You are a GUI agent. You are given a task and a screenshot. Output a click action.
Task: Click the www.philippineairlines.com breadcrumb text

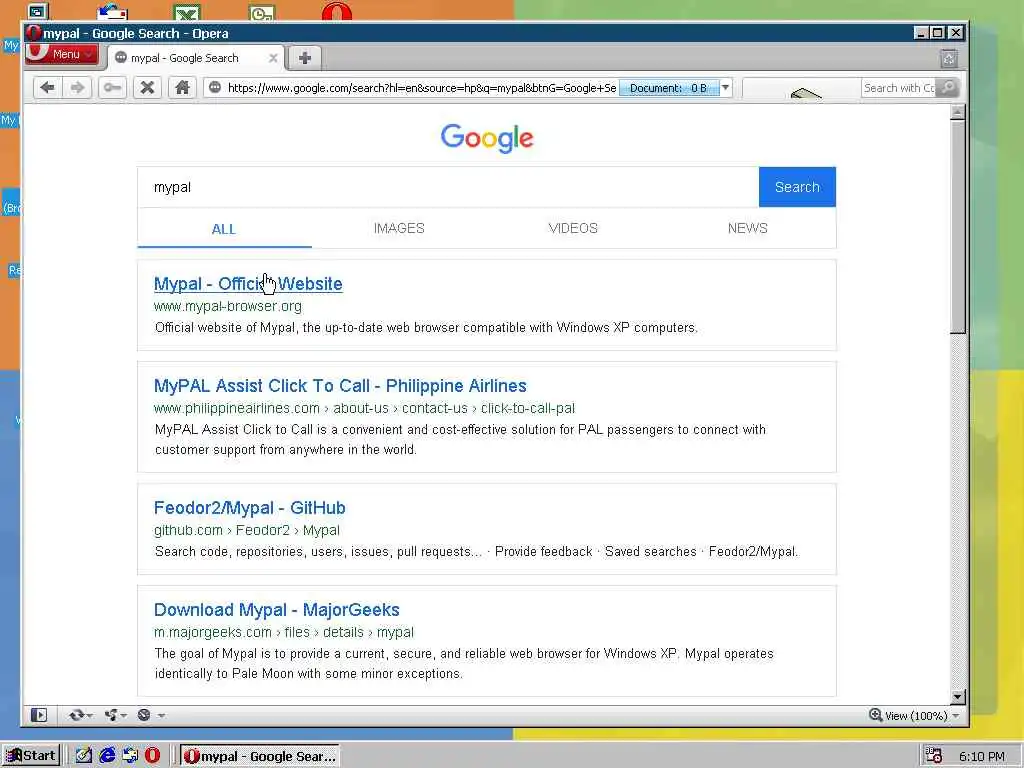[x=364, y=408]
